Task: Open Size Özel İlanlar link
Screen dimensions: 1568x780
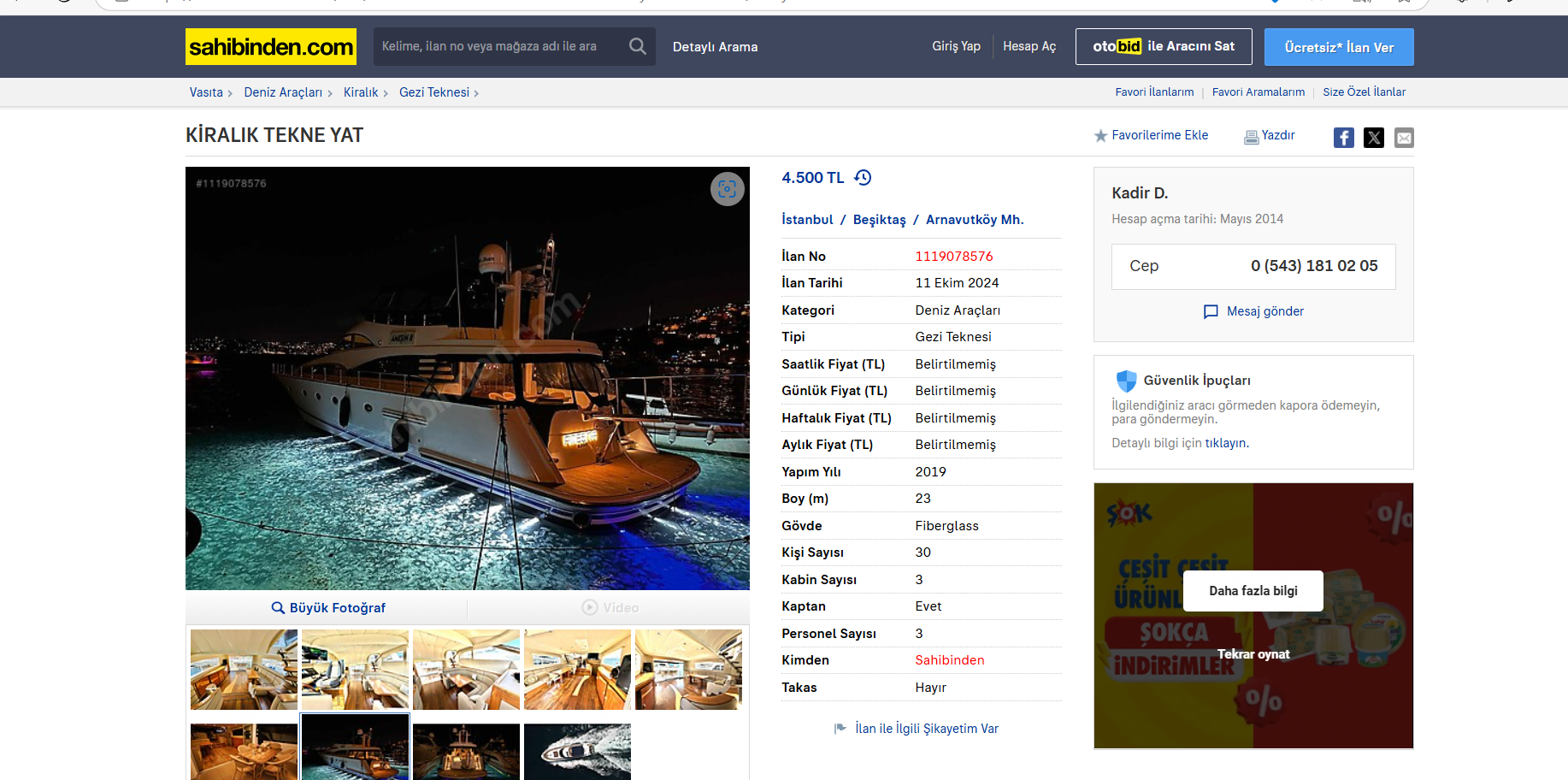Action: pyautogui.click(x=1364, y=92)
